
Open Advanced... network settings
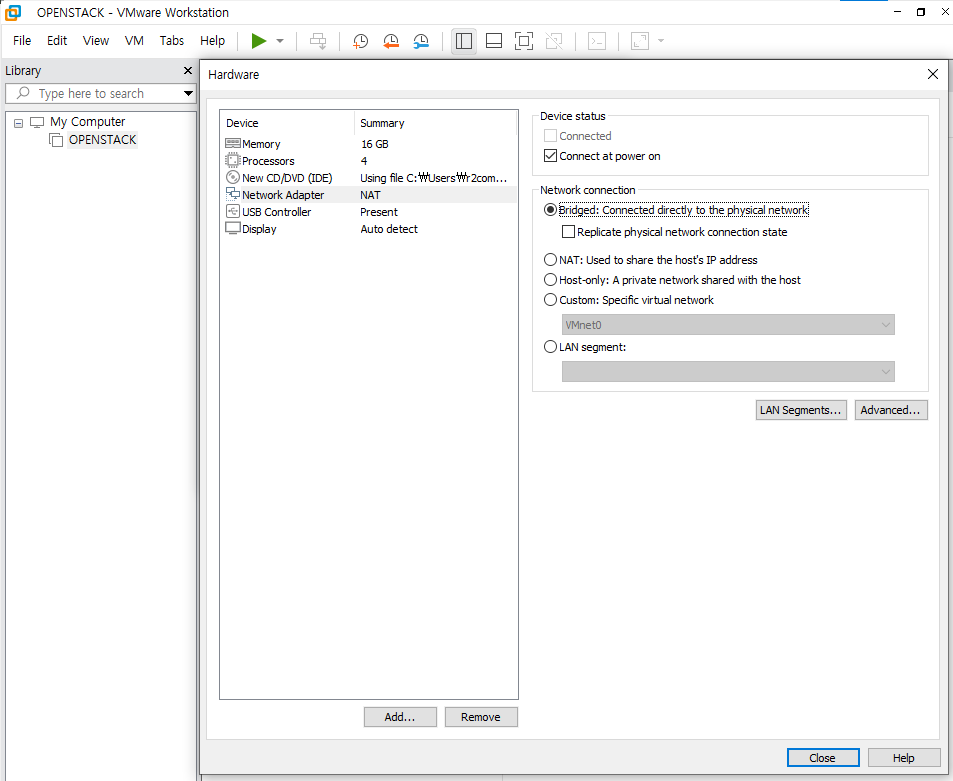891,410
